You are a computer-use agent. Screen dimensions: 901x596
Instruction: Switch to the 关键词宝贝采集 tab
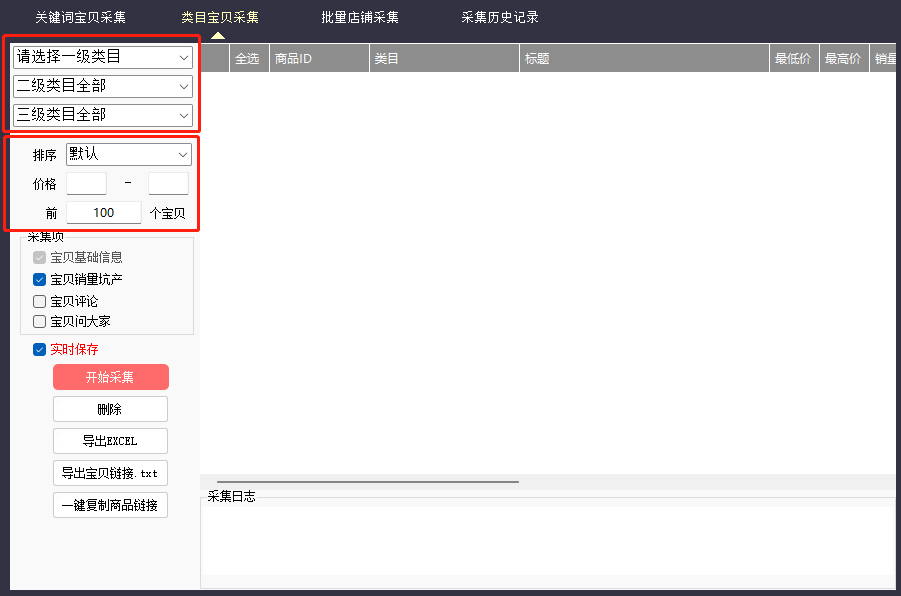pos(80,17)
